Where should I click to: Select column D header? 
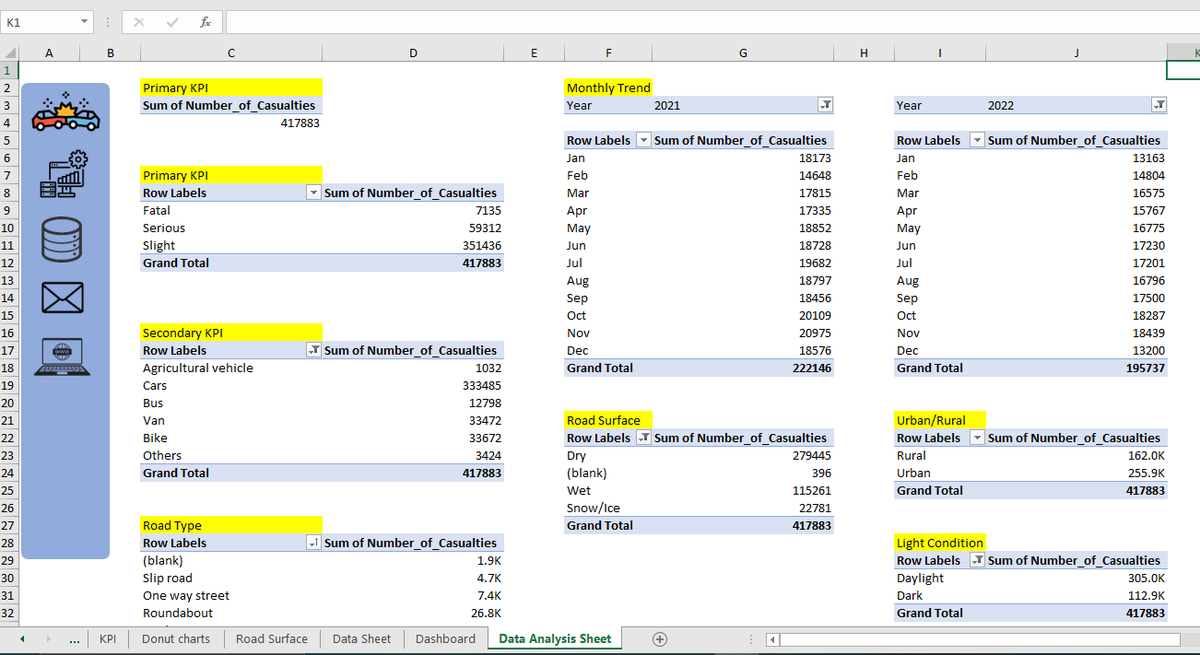[412, 52]
